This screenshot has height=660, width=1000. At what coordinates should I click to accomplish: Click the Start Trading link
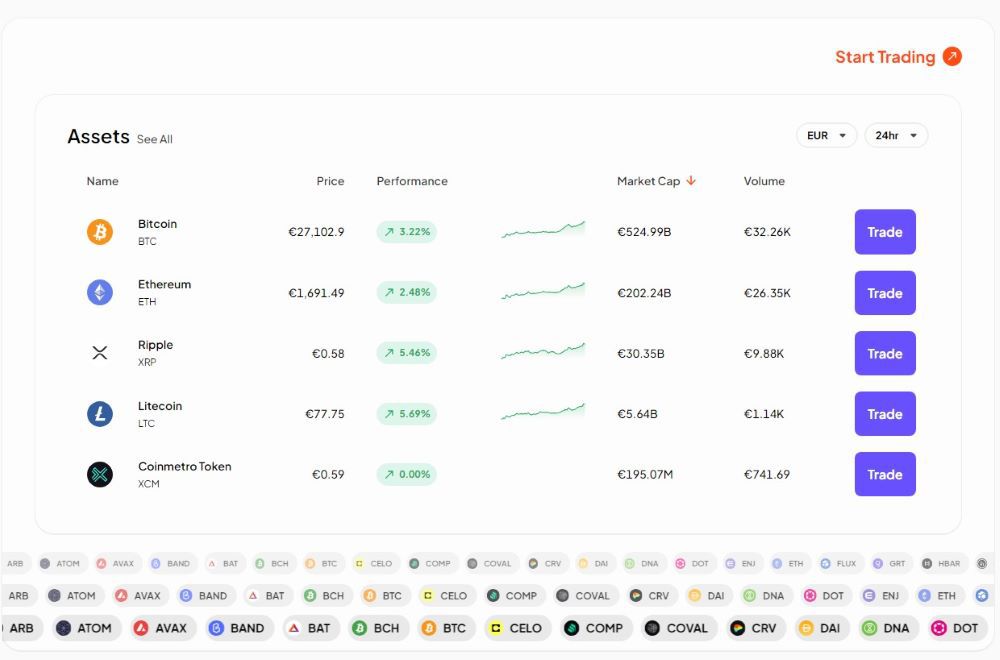[898, 57]
